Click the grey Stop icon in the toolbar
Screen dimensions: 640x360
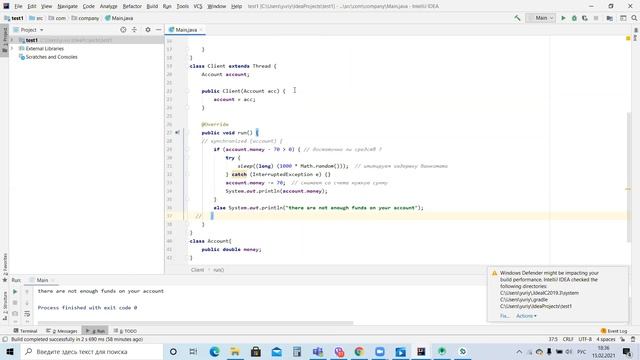coord(596,18)
